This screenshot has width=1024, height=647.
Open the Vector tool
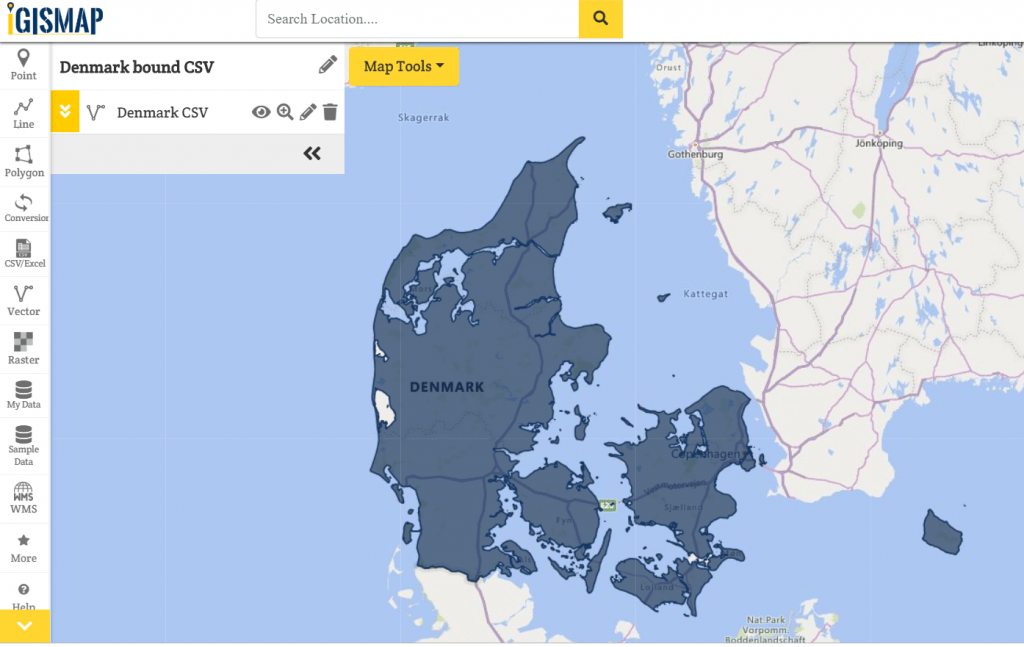click(24, 301)
